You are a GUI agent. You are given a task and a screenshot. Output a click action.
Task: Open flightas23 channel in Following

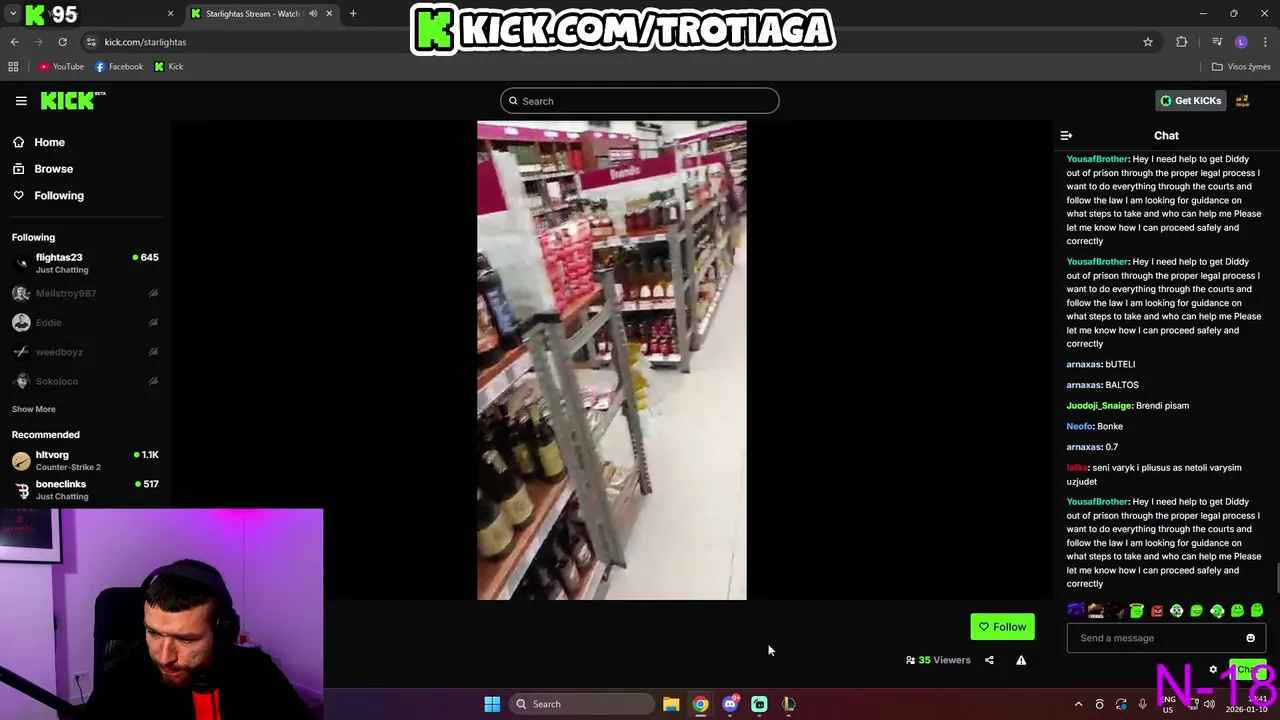click(x=85, y=263)
